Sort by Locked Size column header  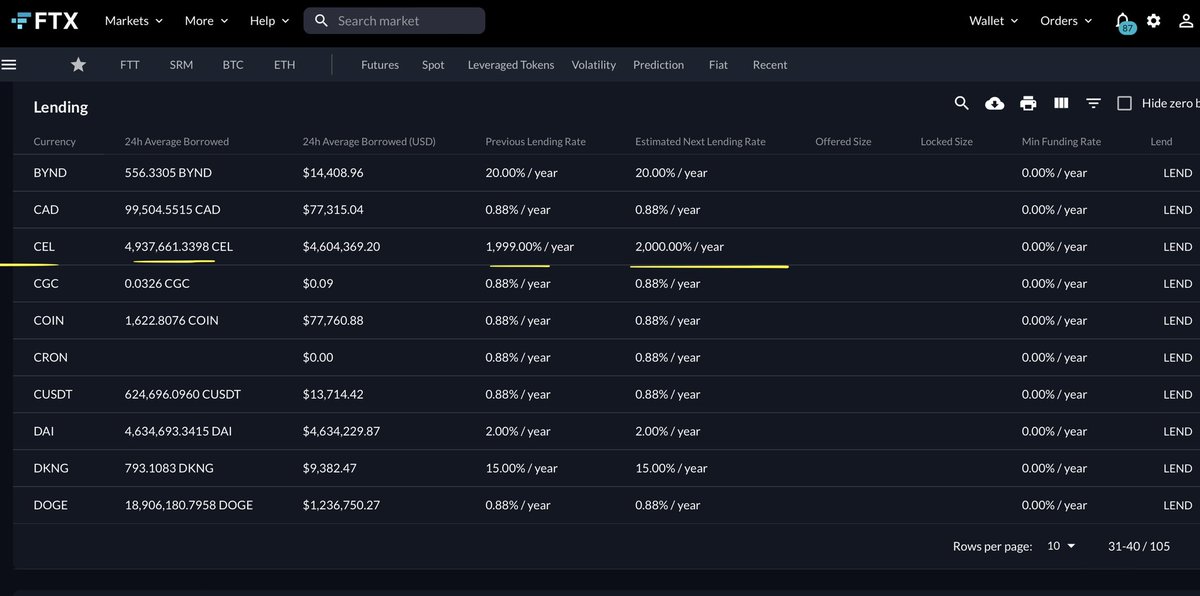[946, 142]
